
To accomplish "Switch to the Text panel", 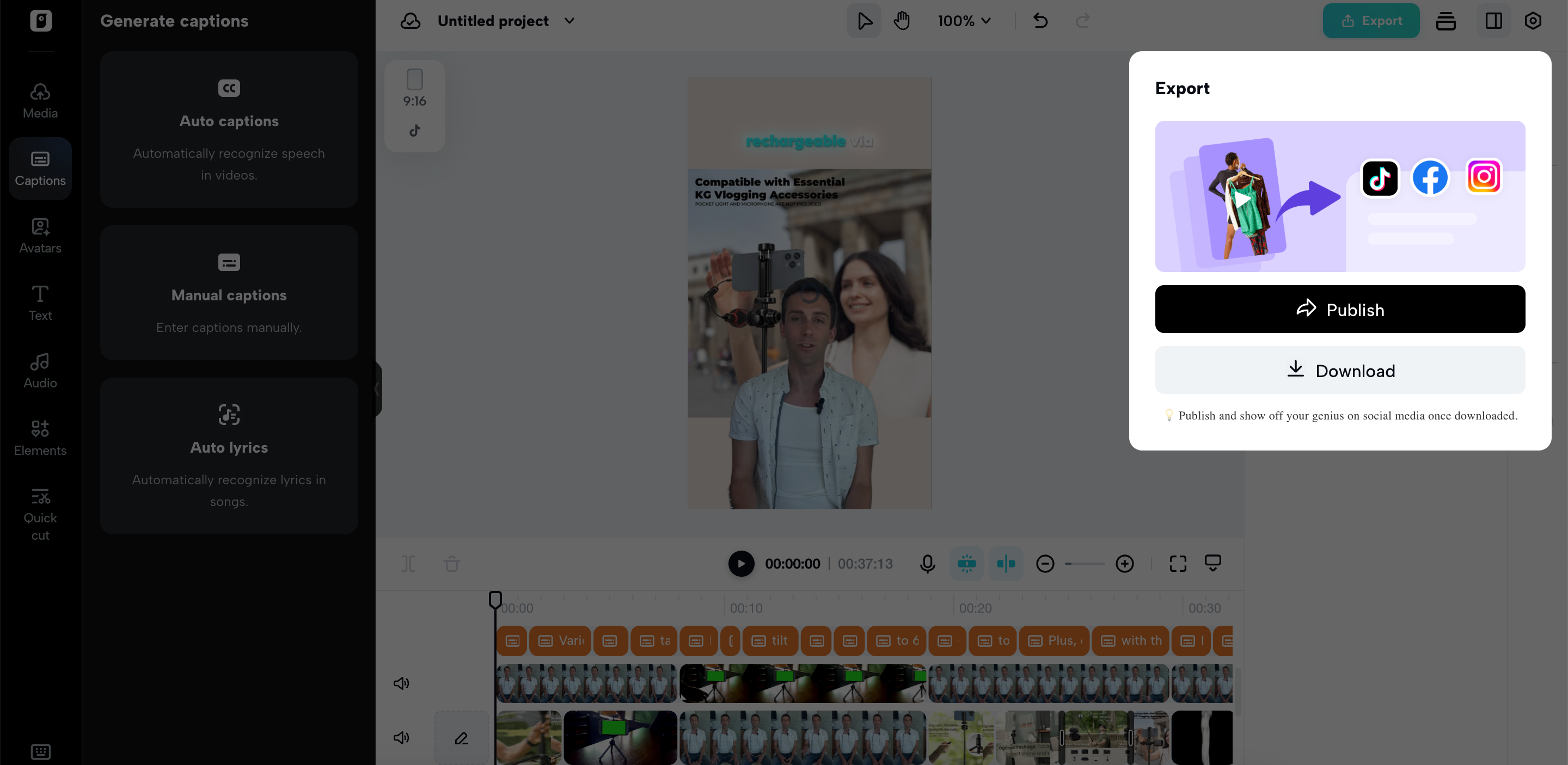I will [x=40, y=302].
